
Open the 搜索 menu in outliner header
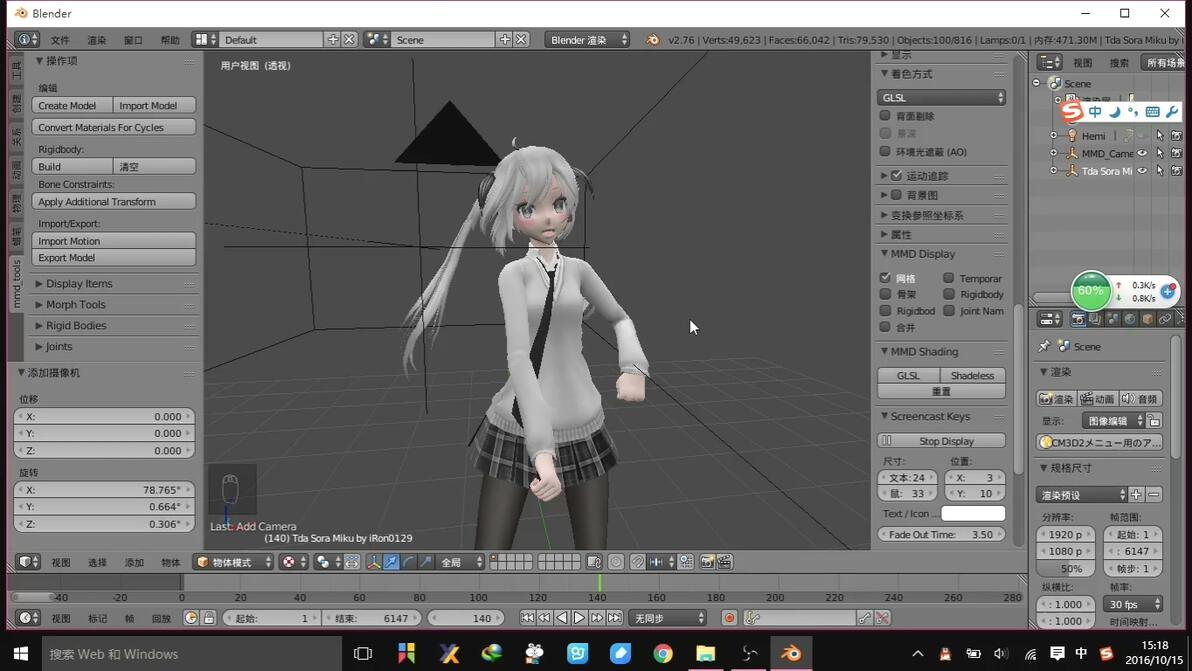tap(1119, 62)
